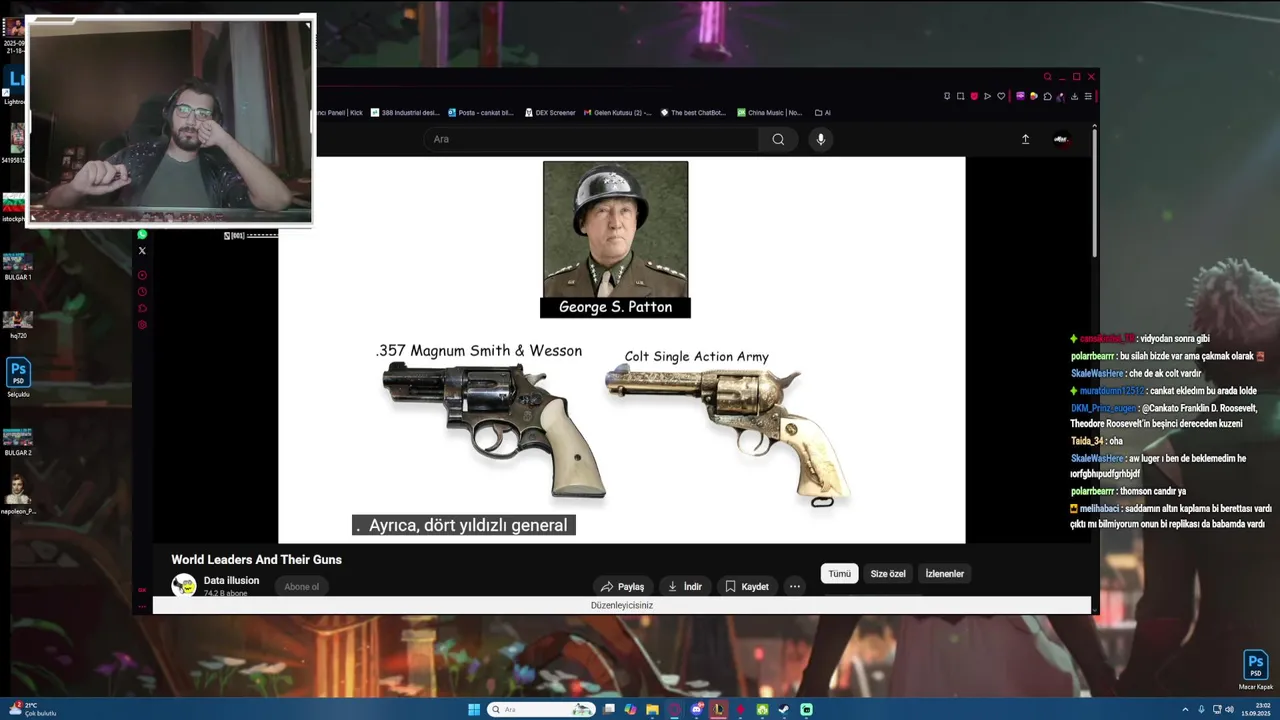
Task: Open The best ChatBot bookmark
Action: pyautogui.click(x=693, y=113)
